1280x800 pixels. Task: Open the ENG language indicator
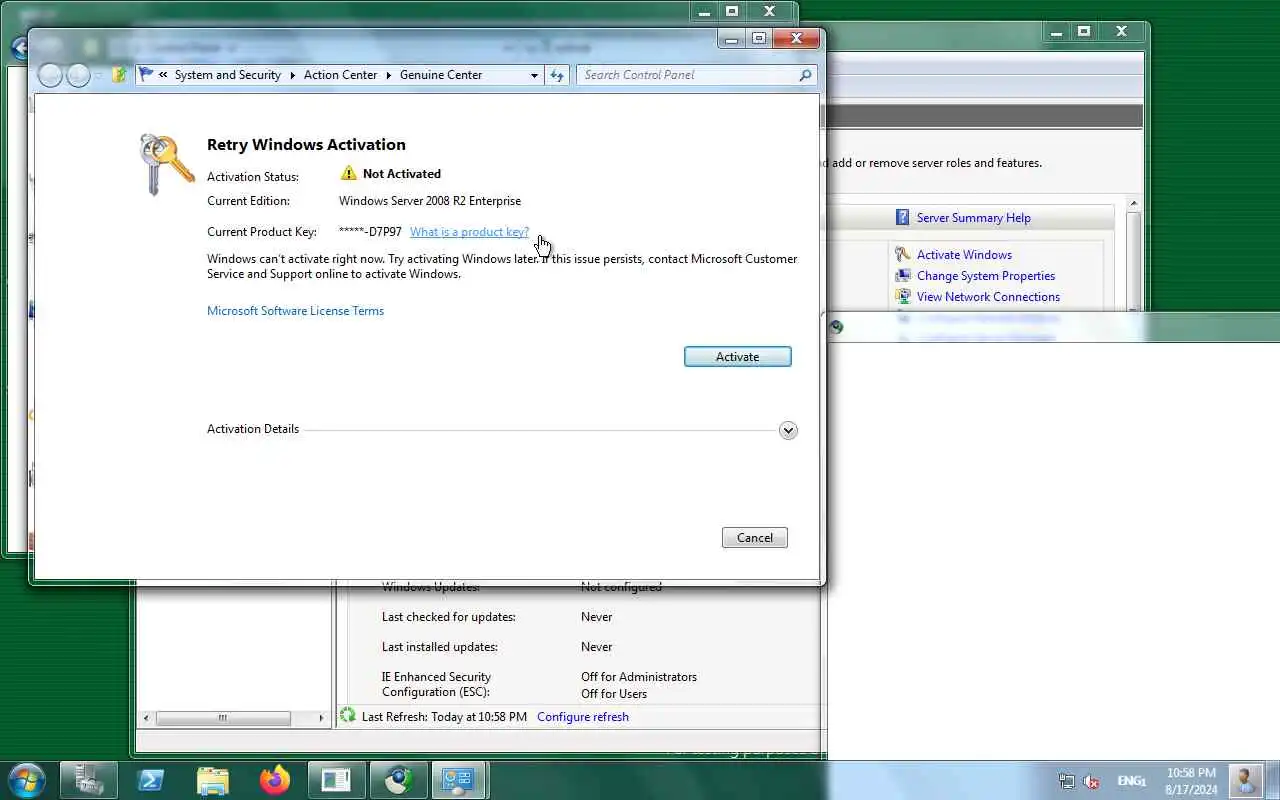tap(1132, 781)
